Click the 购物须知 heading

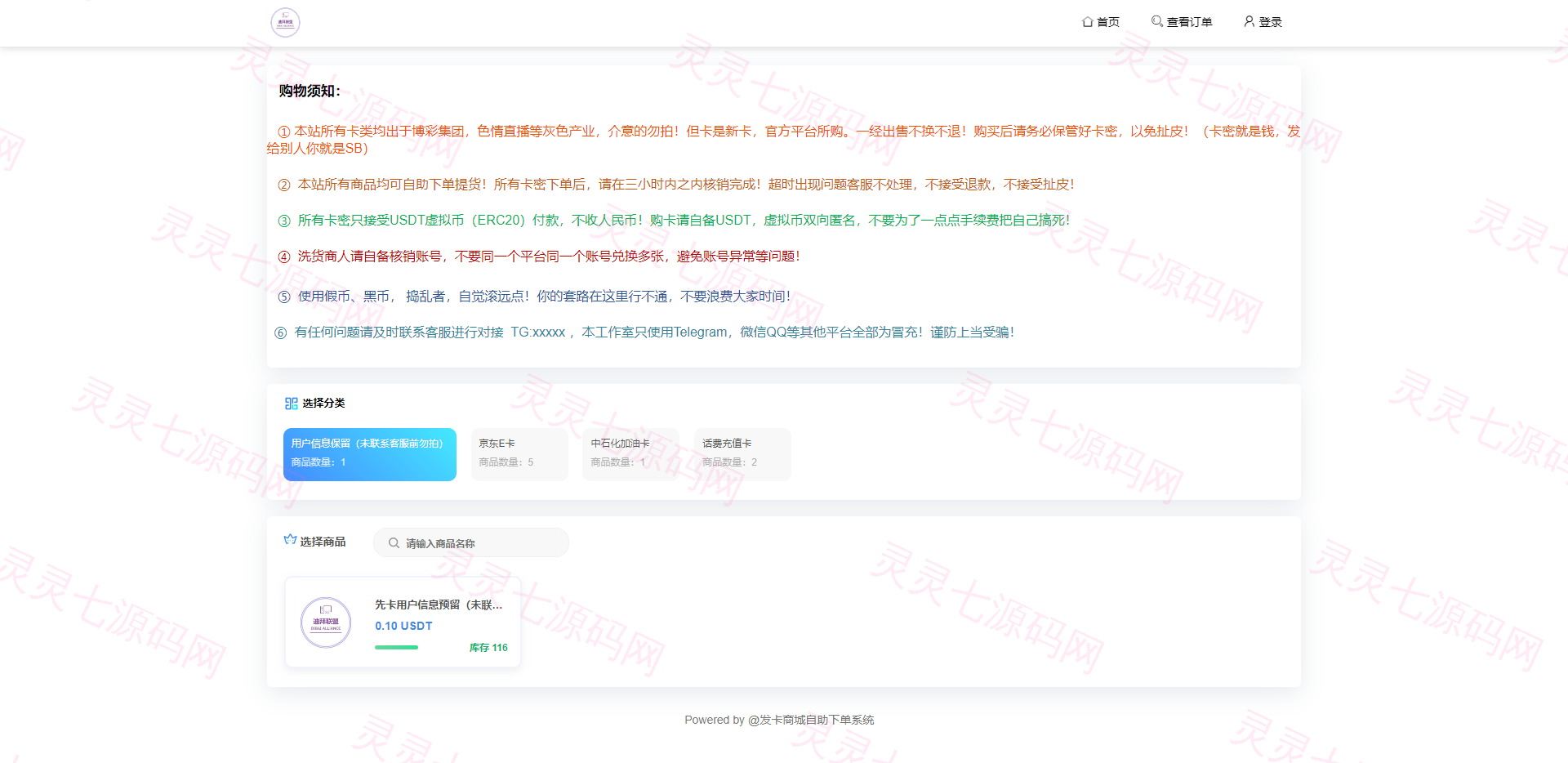[x=310, y=91]
